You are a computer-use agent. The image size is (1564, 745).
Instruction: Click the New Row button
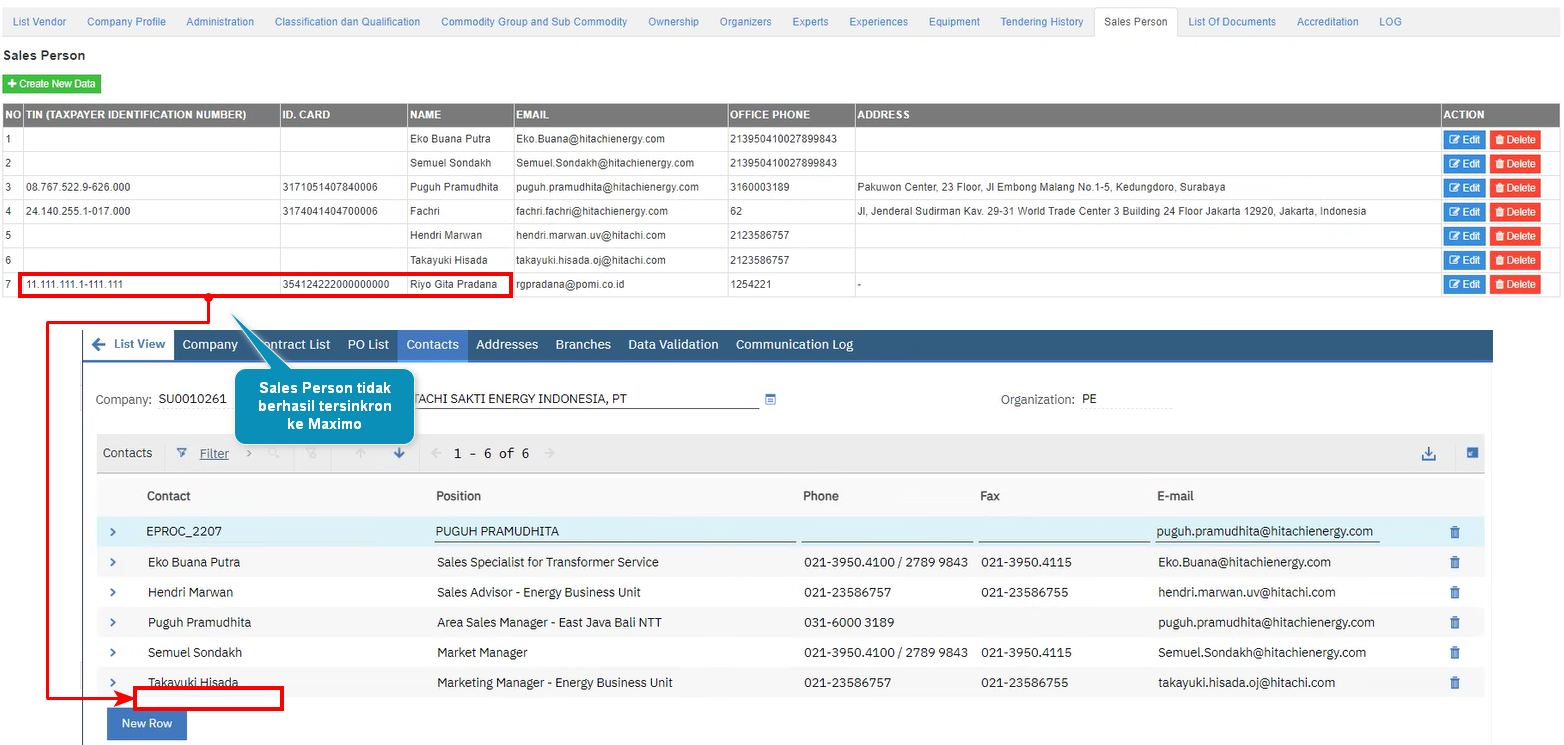coord(147,724)
